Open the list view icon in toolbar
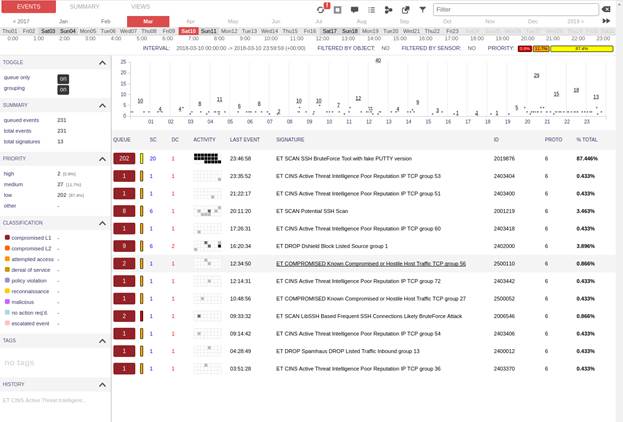This screenshot has height=422, width=623. click(371, 9)
